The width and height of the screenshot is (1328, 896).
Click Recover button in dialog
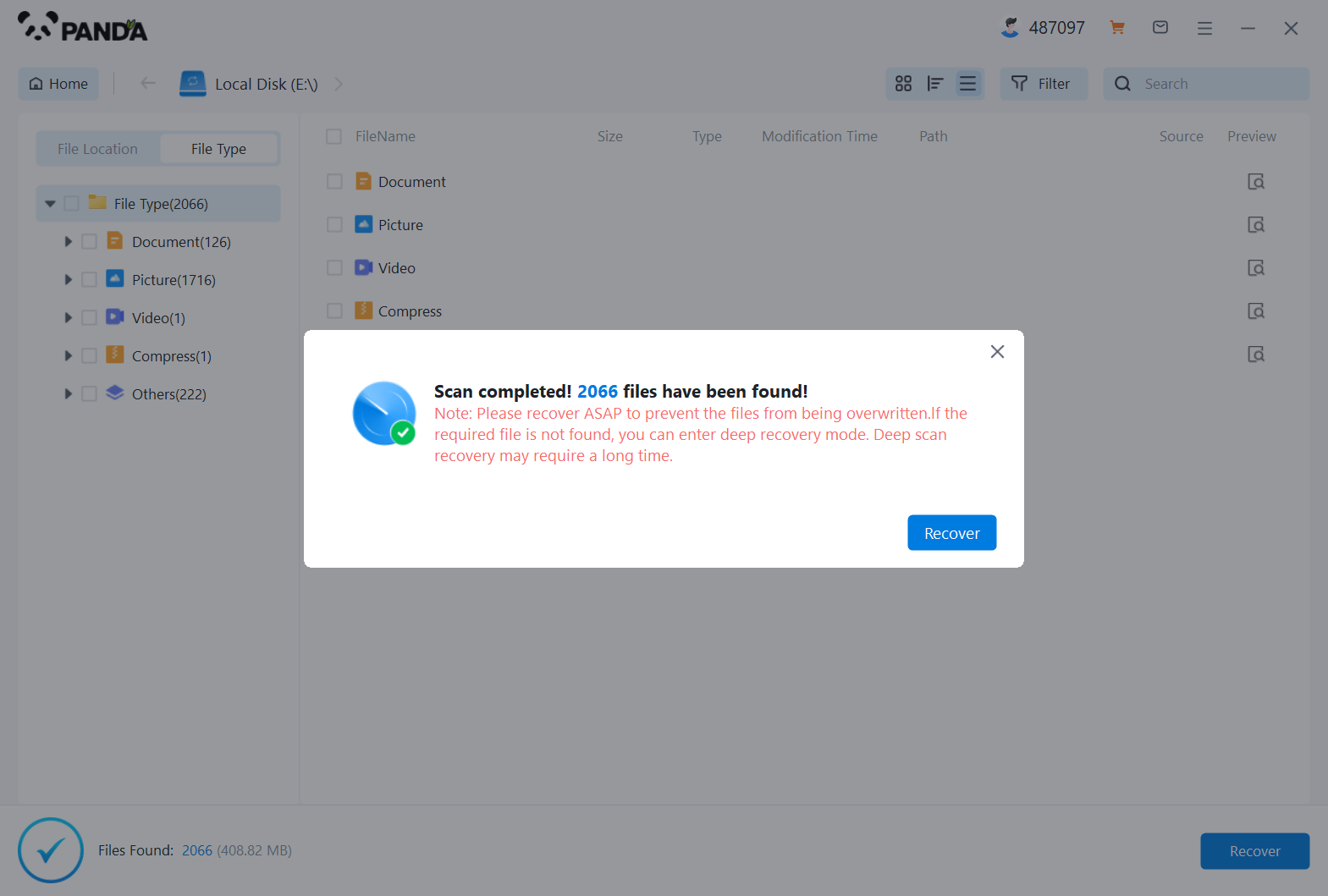tap(951, 533)
